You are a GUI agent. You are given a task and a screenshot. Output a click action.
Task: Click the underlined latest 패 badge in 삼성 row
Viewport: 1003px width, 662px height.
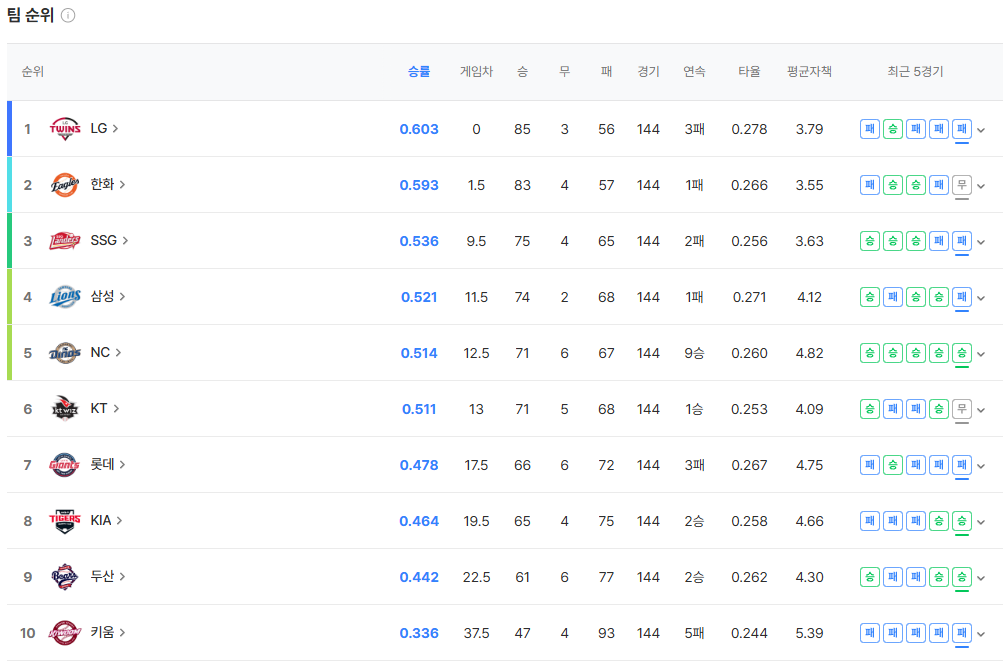(961, 297)
